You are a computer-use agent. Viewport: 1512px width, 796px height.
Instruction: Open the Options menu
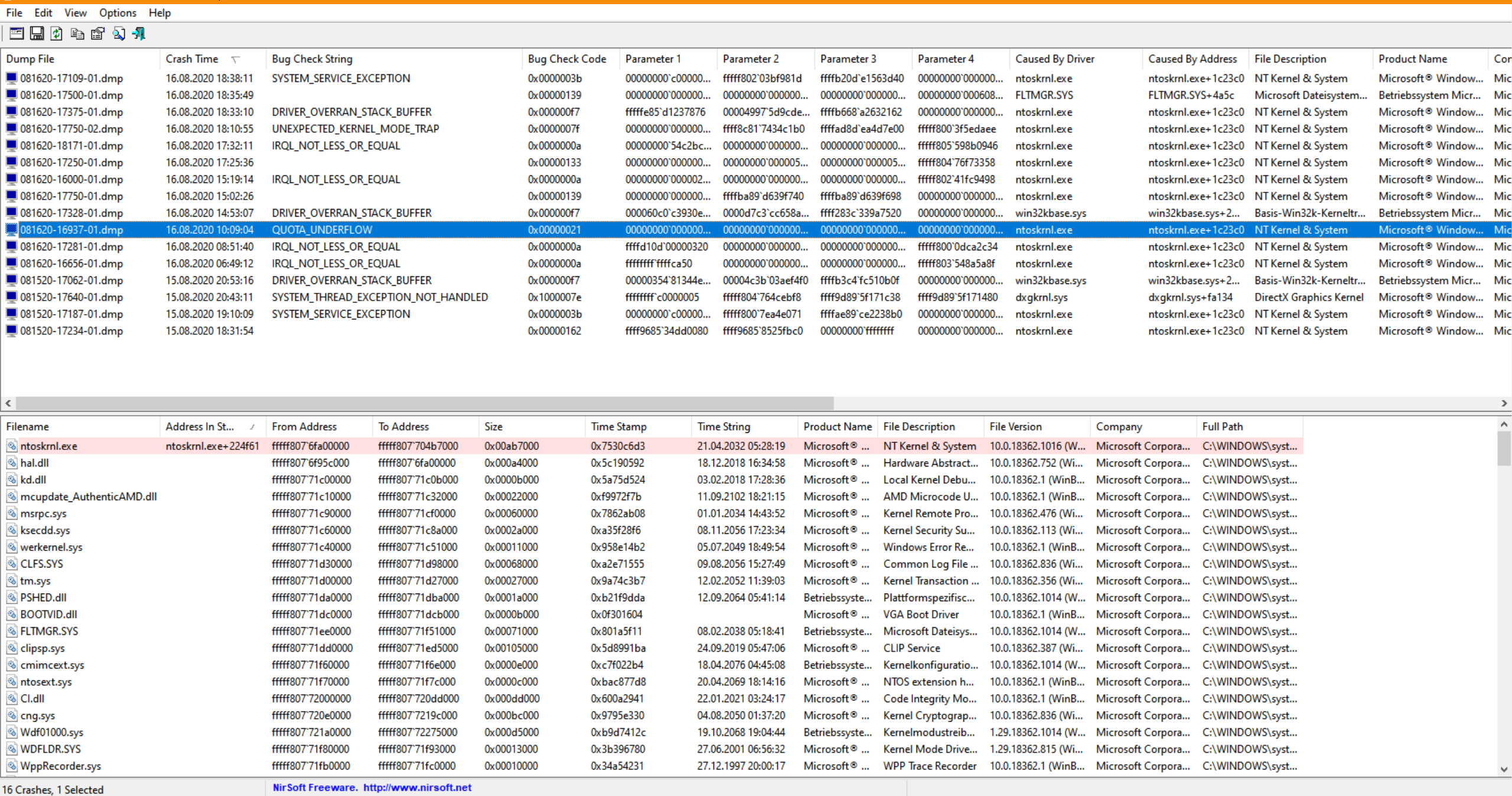point(117,13)
